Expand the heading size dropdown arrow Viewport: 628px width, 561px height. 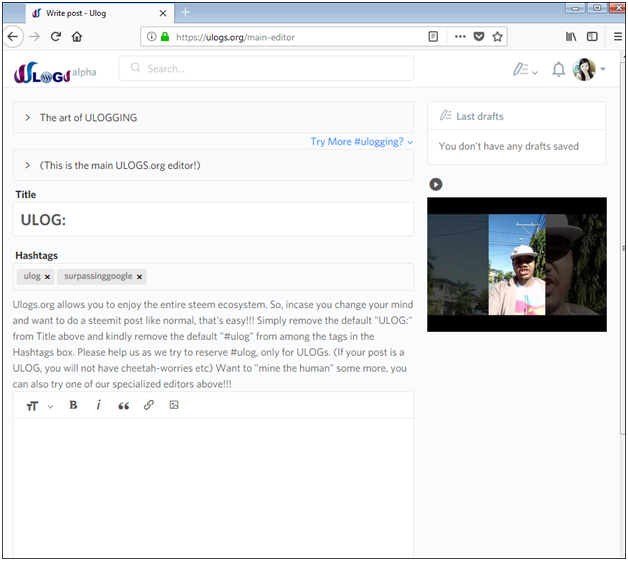coord(50,406)
